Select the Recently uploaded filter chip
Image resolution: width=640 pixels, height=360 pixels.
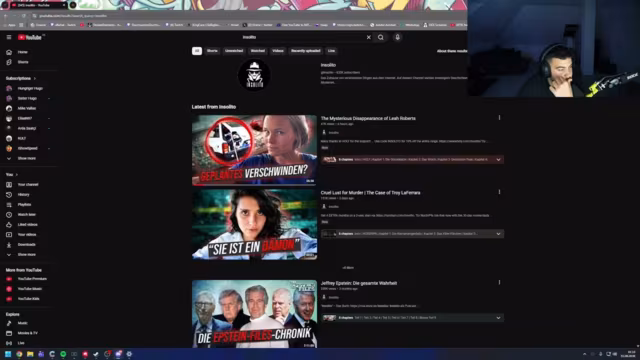point(306,51)
